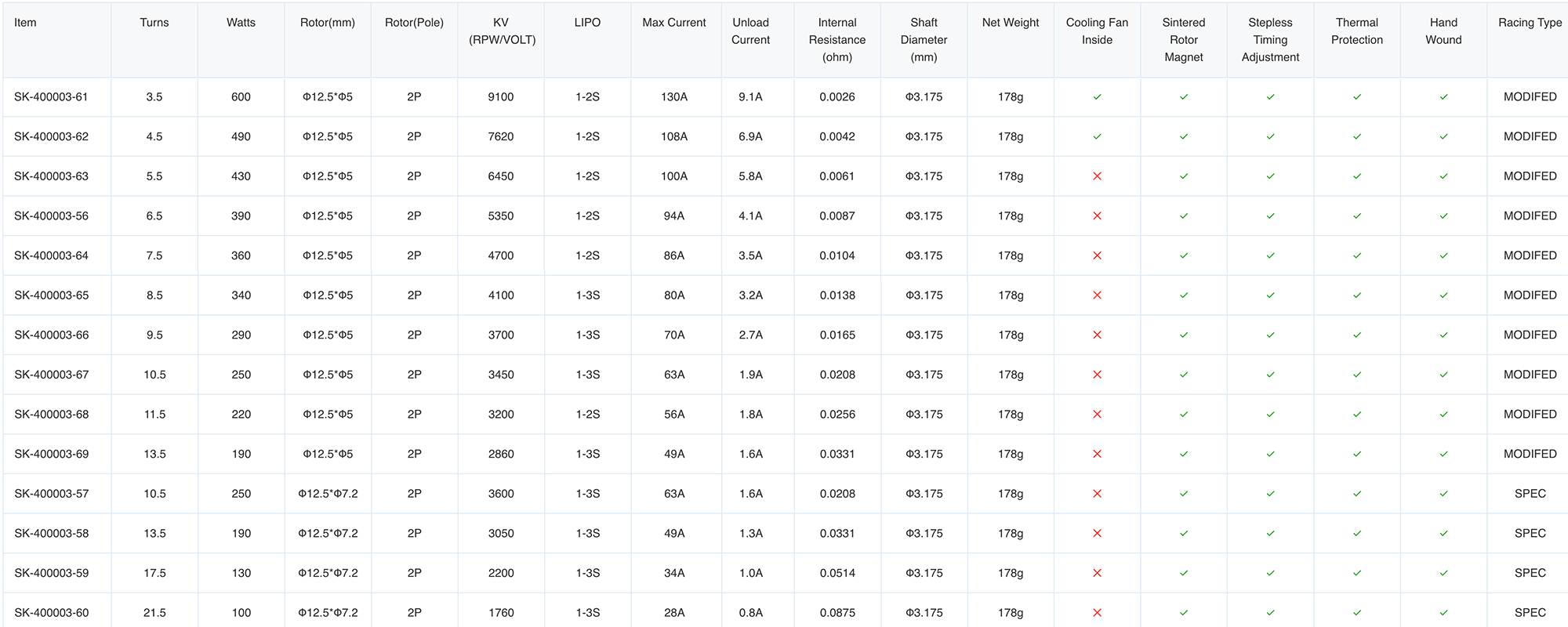Click Stepless Timing check for SK-400003-65

tap(1270, 295)
